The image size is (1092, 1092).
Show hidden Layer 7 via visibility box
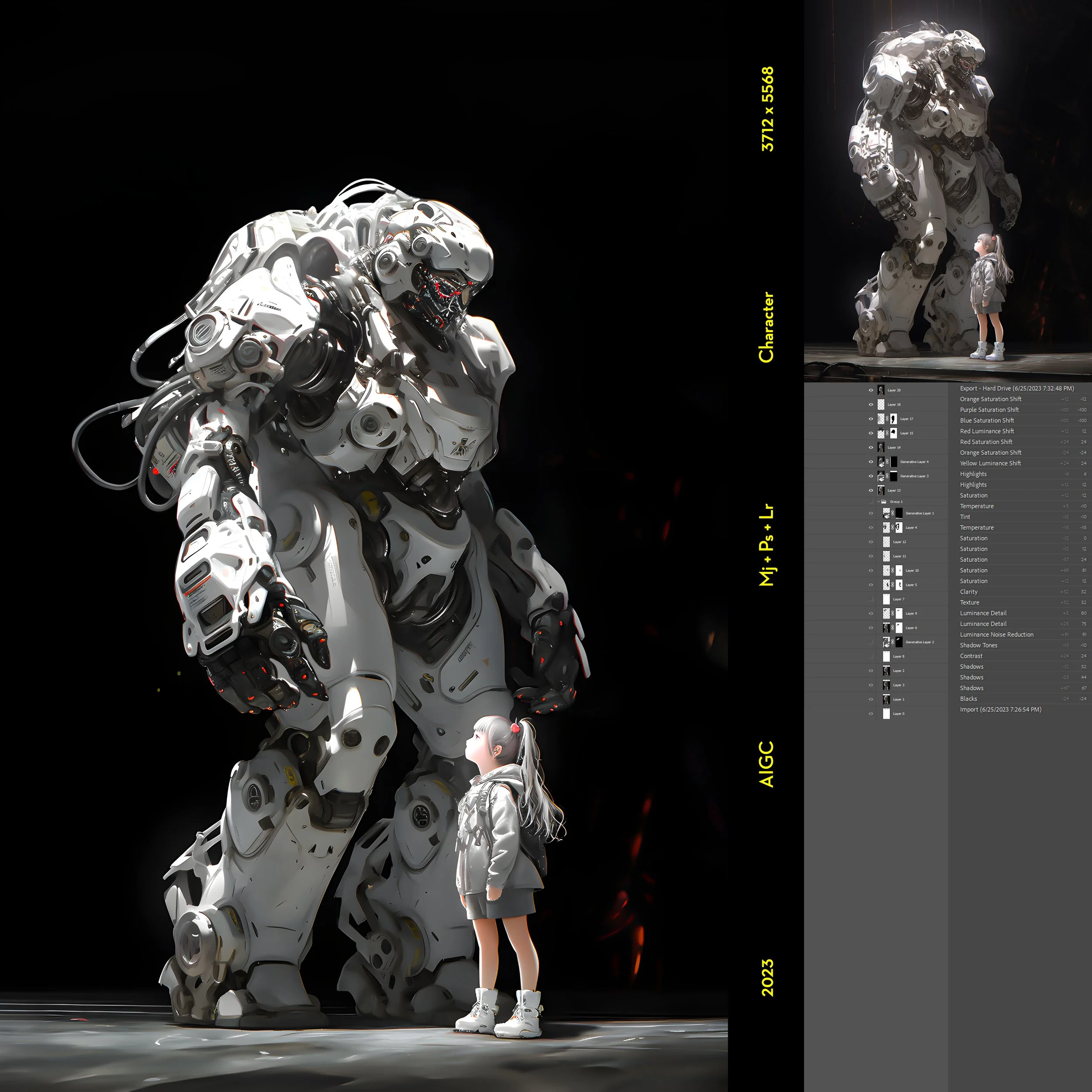[x=871, y=599]
